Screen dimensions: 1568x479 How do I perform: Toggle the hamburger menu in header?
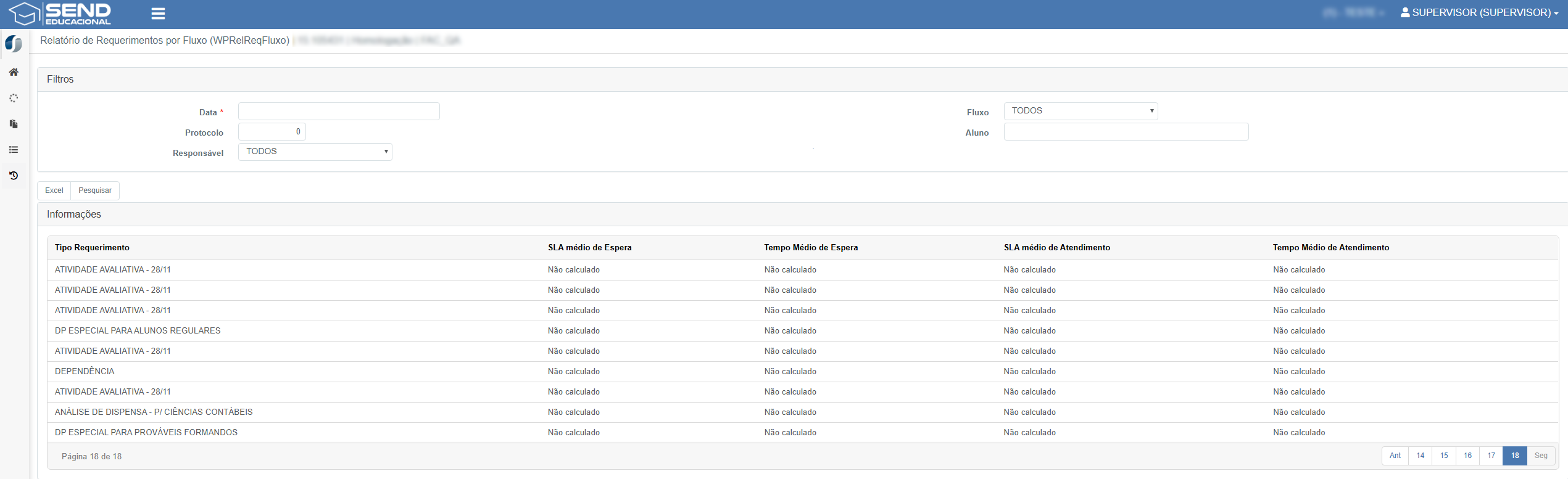coord(158,14)
